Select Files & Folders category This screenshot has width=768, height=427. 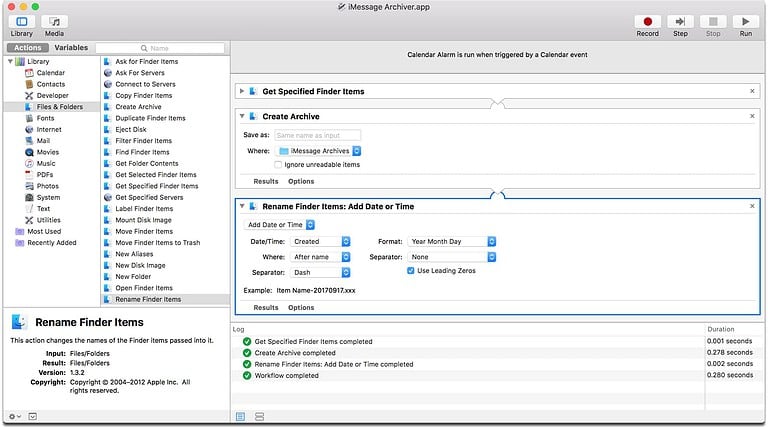click(x=59, y=107)
